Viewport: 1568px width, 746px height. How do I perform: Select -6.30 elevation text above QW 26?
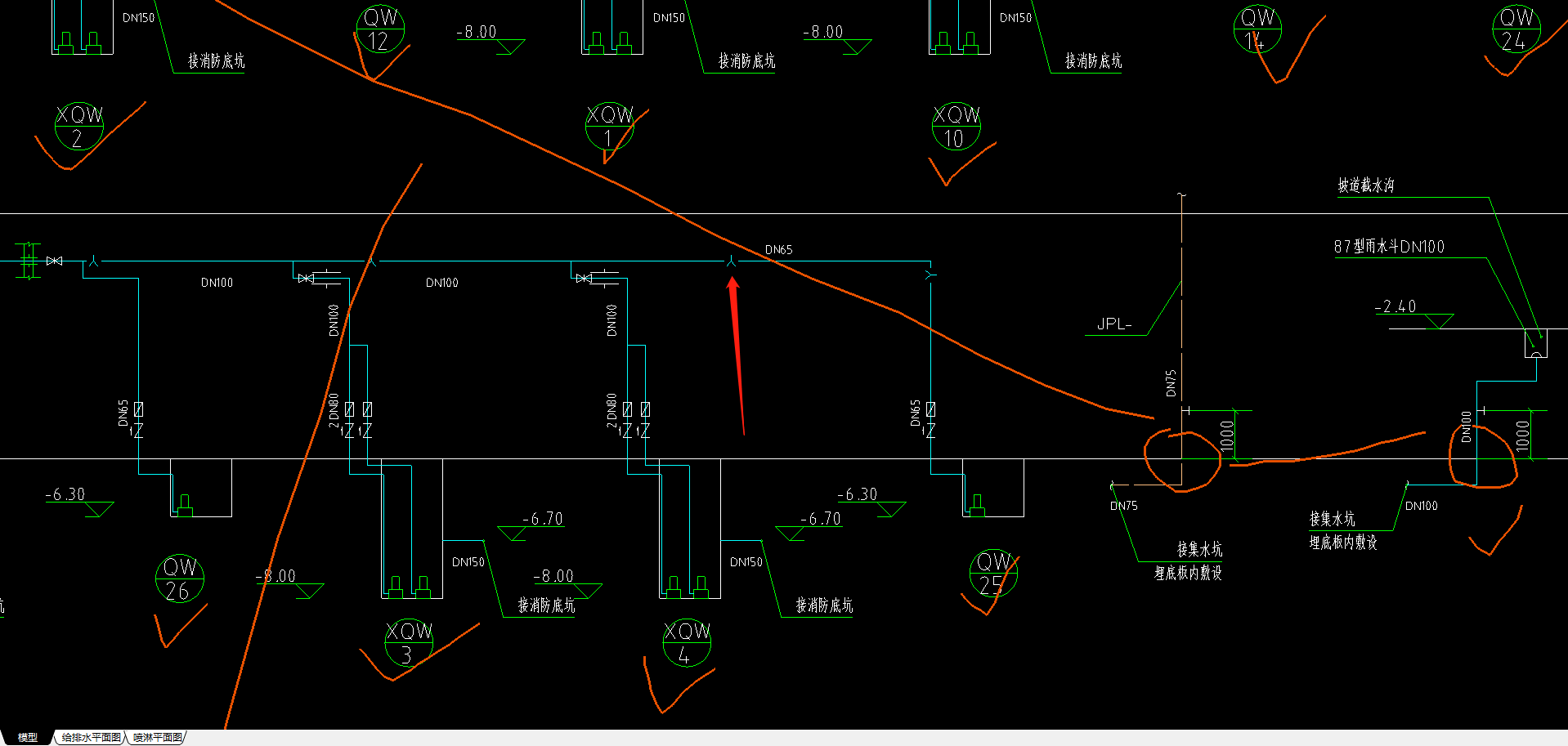pyautogui.click(x=65, y=494)
